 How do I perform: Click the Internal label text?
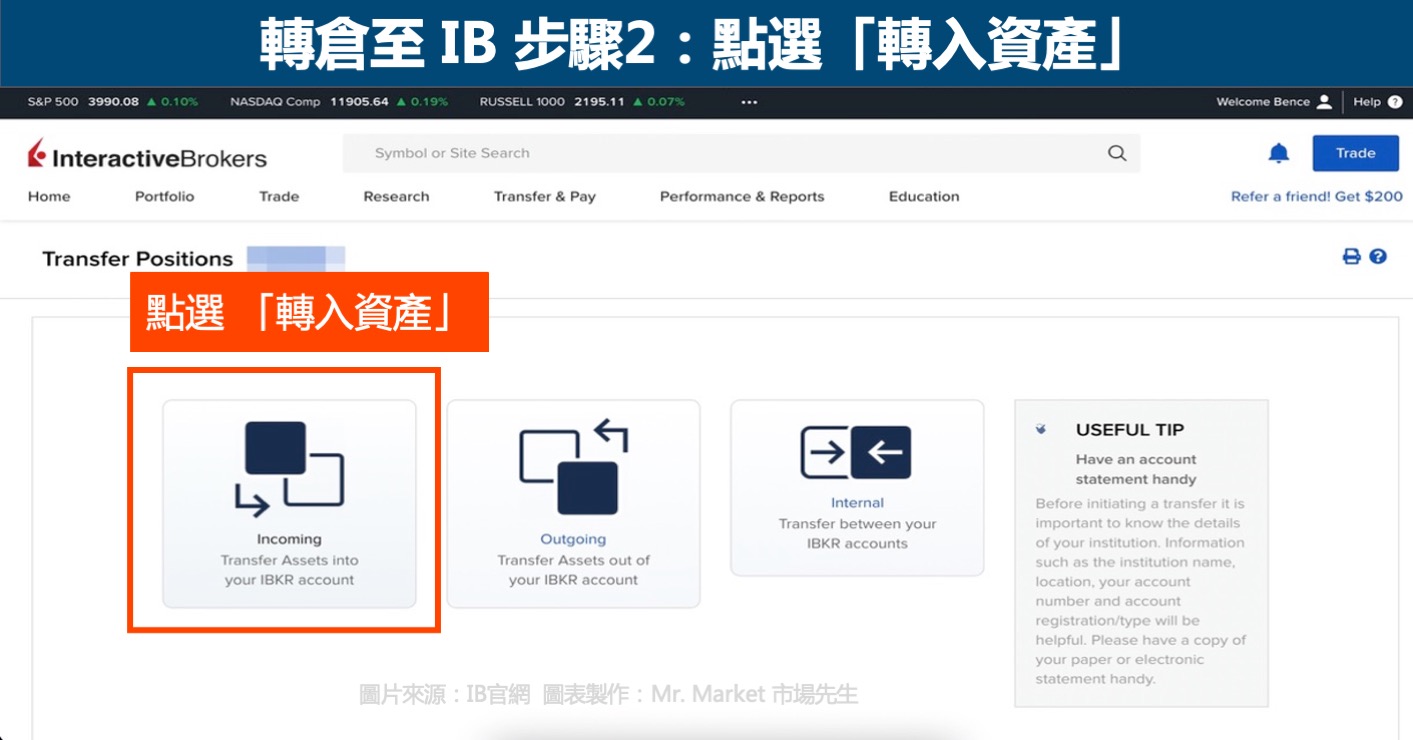coord(857,503)
